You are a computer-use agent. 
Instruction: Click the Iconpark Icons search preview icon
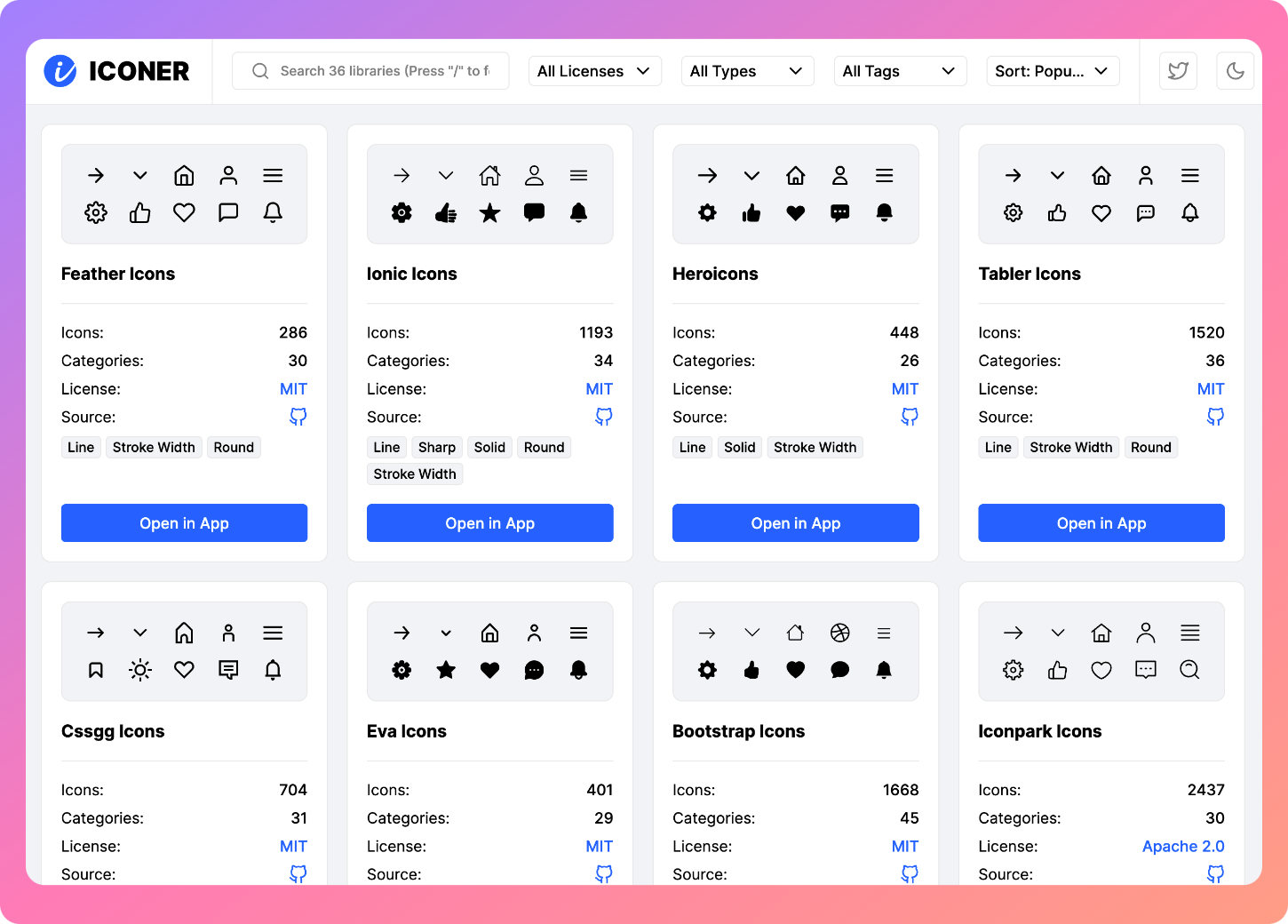(1190, 670)
